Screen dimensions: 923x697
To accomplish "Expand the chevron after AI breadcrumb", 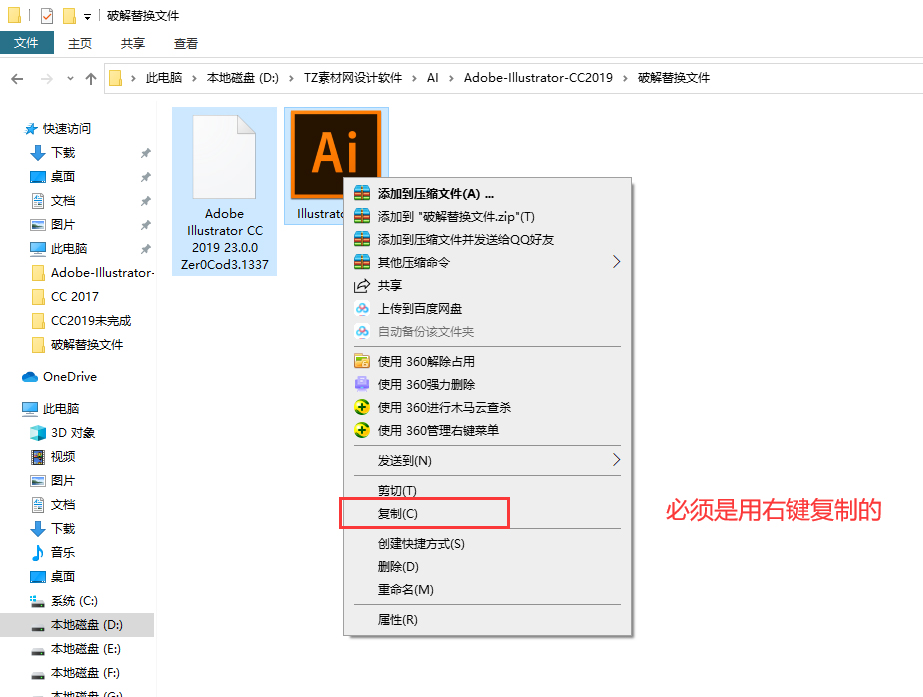I will pyautogui.click(x=451, y=78).
